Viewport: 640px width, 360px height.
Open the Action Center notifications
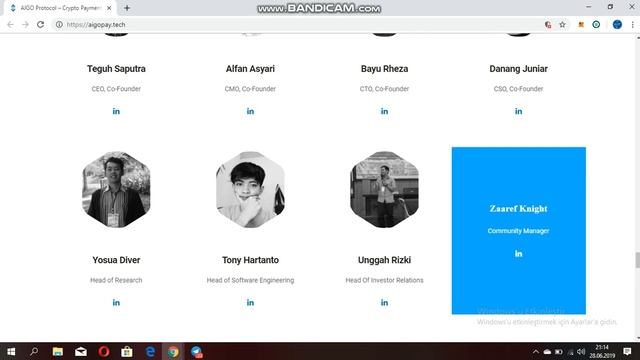[627, 351]
